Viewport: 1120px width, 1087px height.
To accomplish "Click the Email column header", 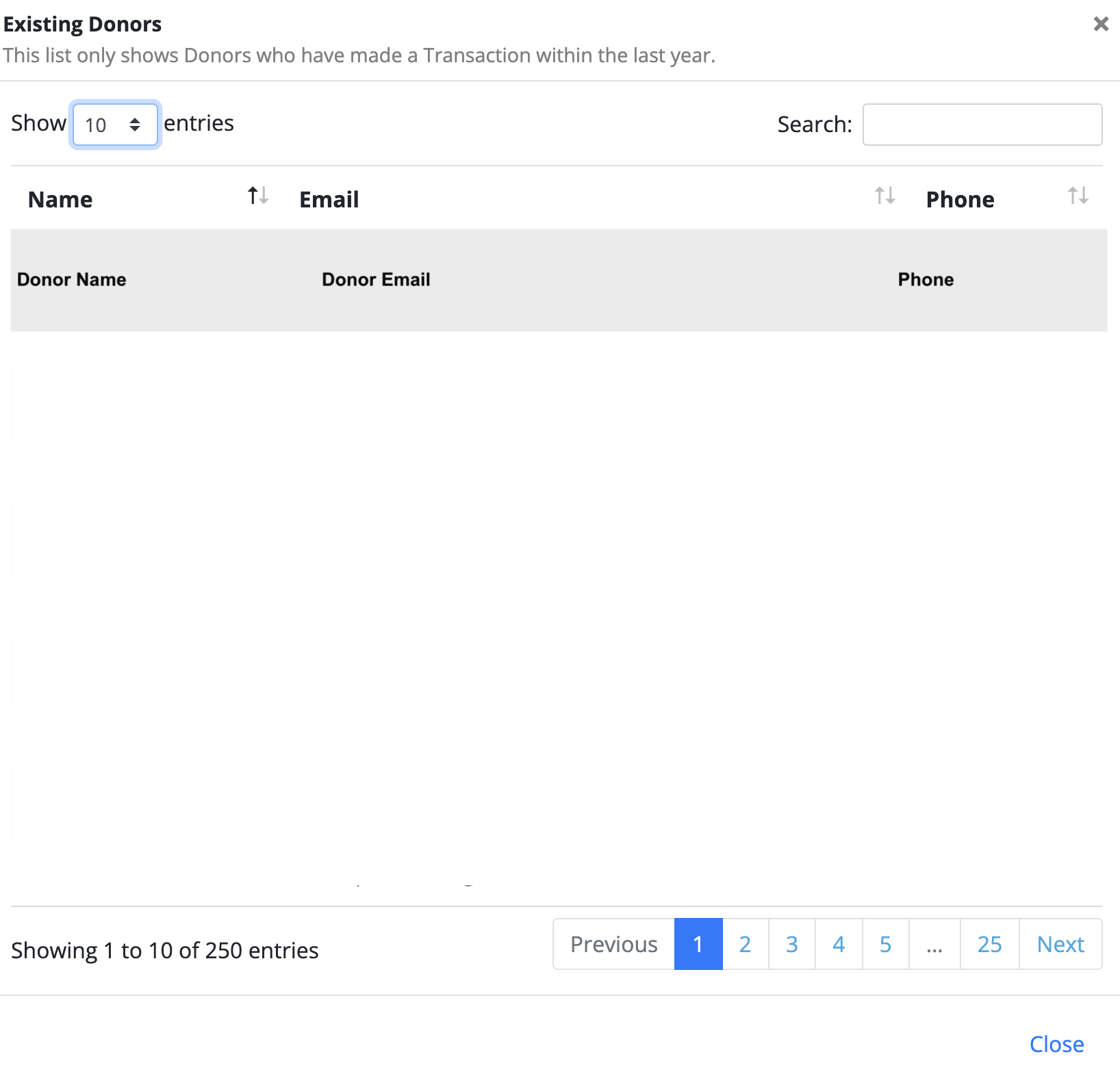I will point(329,199).
